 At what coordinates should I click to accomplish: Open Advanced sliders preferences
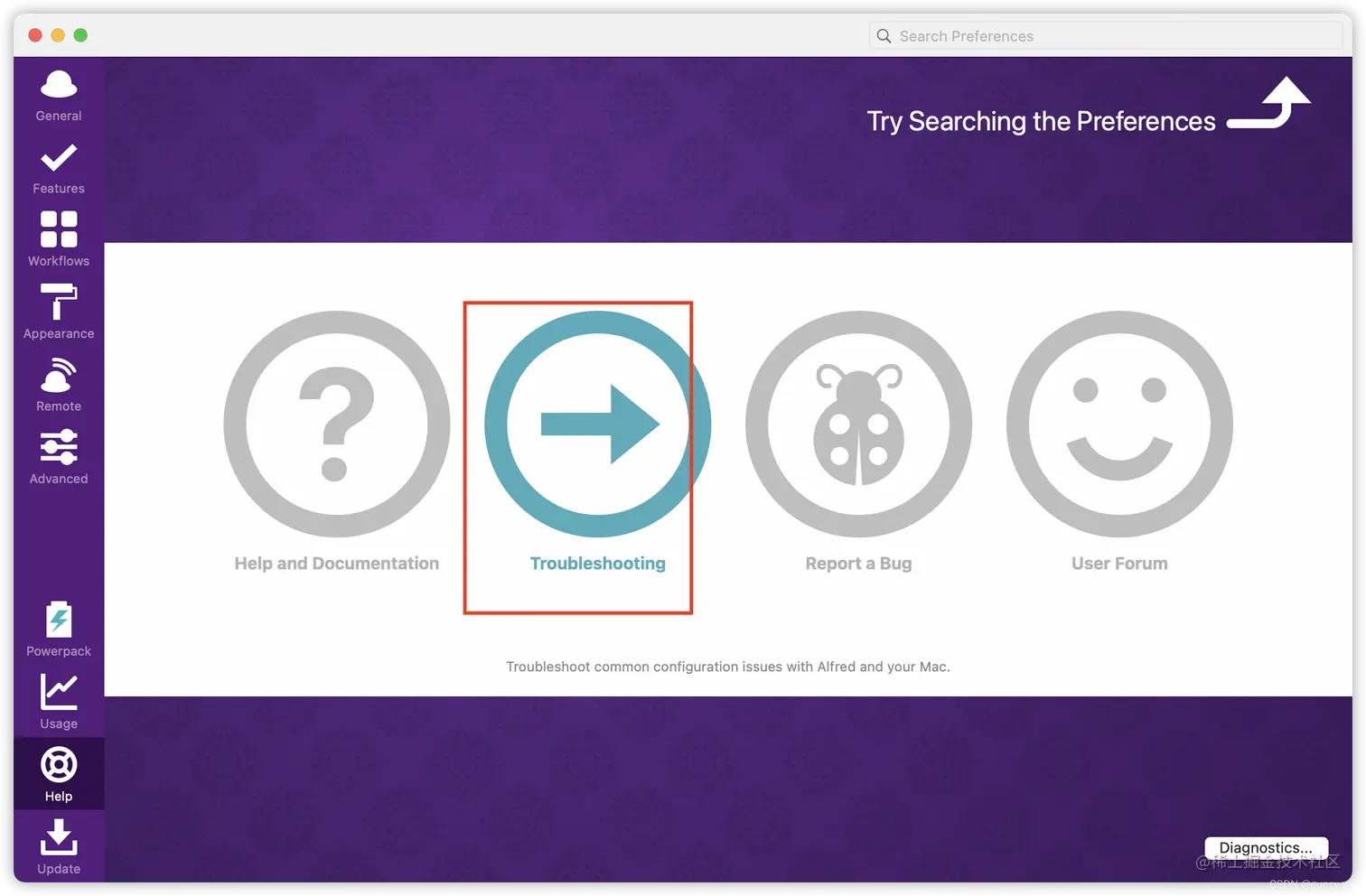pos(59,457)
